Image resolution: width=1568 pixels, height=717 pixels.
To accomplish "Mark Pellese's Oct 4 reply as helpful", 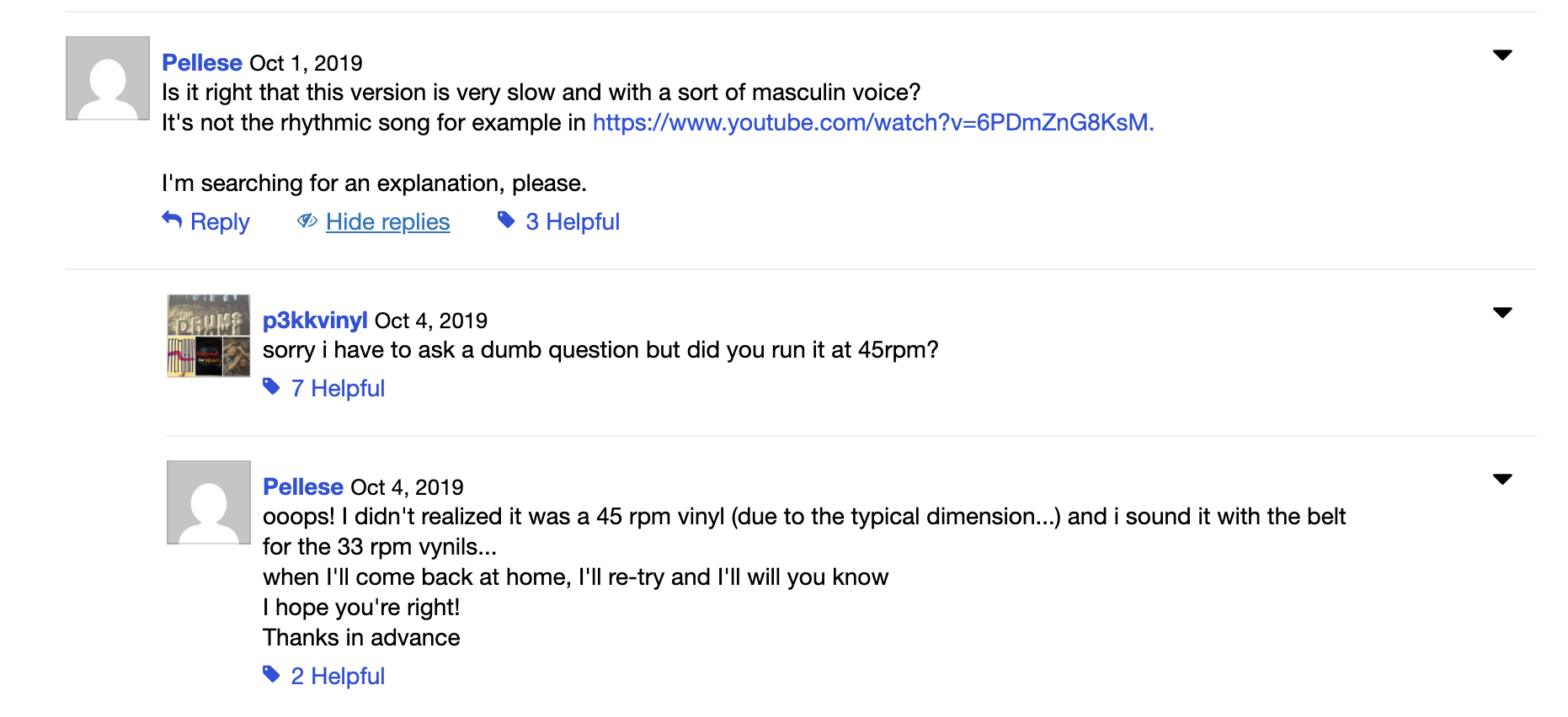I will coord(338,677).
